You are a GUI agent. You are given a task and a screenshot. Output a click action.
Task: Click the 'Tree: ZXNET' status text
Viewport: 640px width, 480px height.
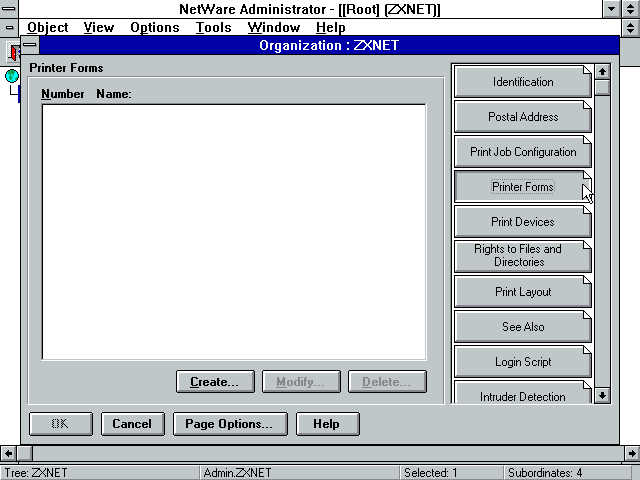coord(36,473)
